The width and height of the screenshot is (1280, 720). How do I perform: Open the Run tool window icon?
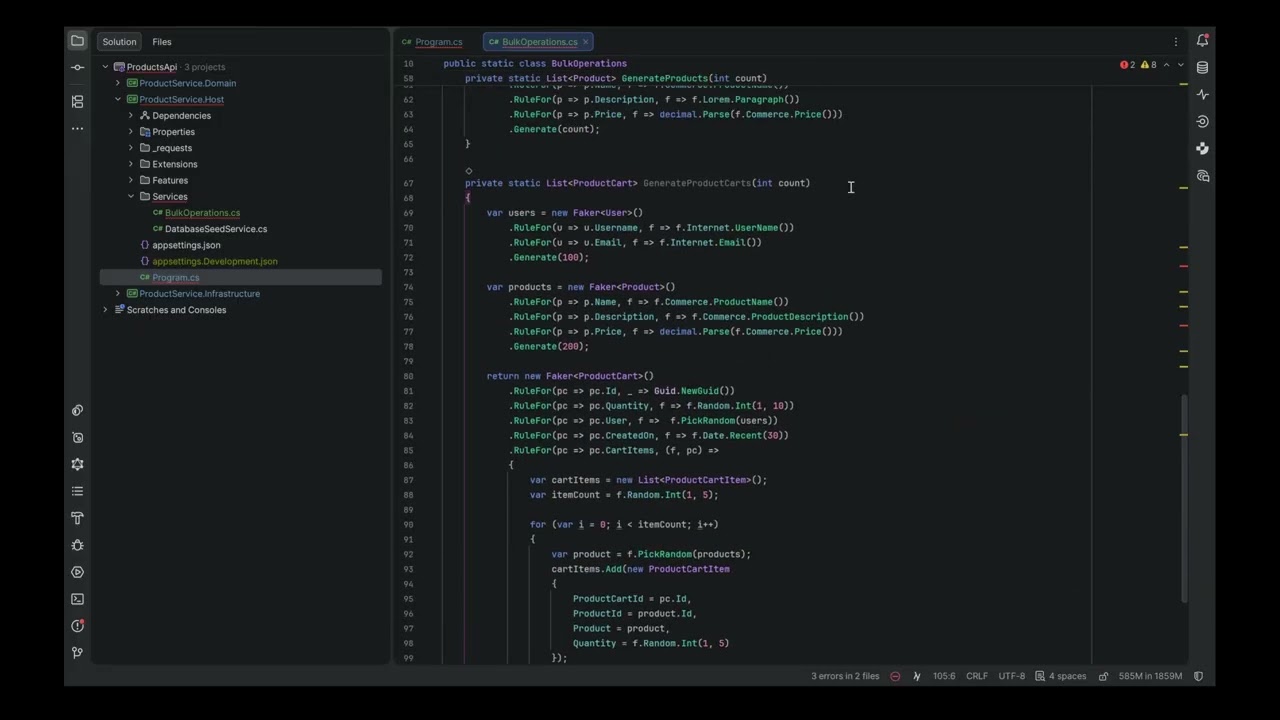click(77, 572)
